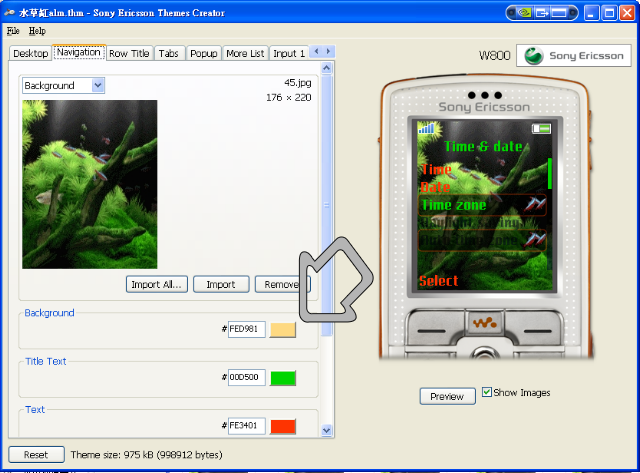Open the Tabs tab
Viewport: 640px width, 473px height.
click(169, 53)
